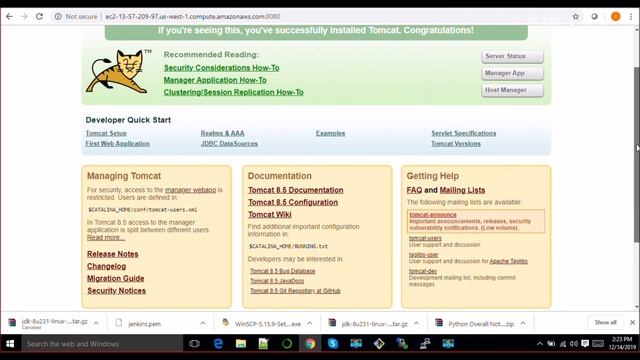Open Task View on the taskbar

point(194,344)
